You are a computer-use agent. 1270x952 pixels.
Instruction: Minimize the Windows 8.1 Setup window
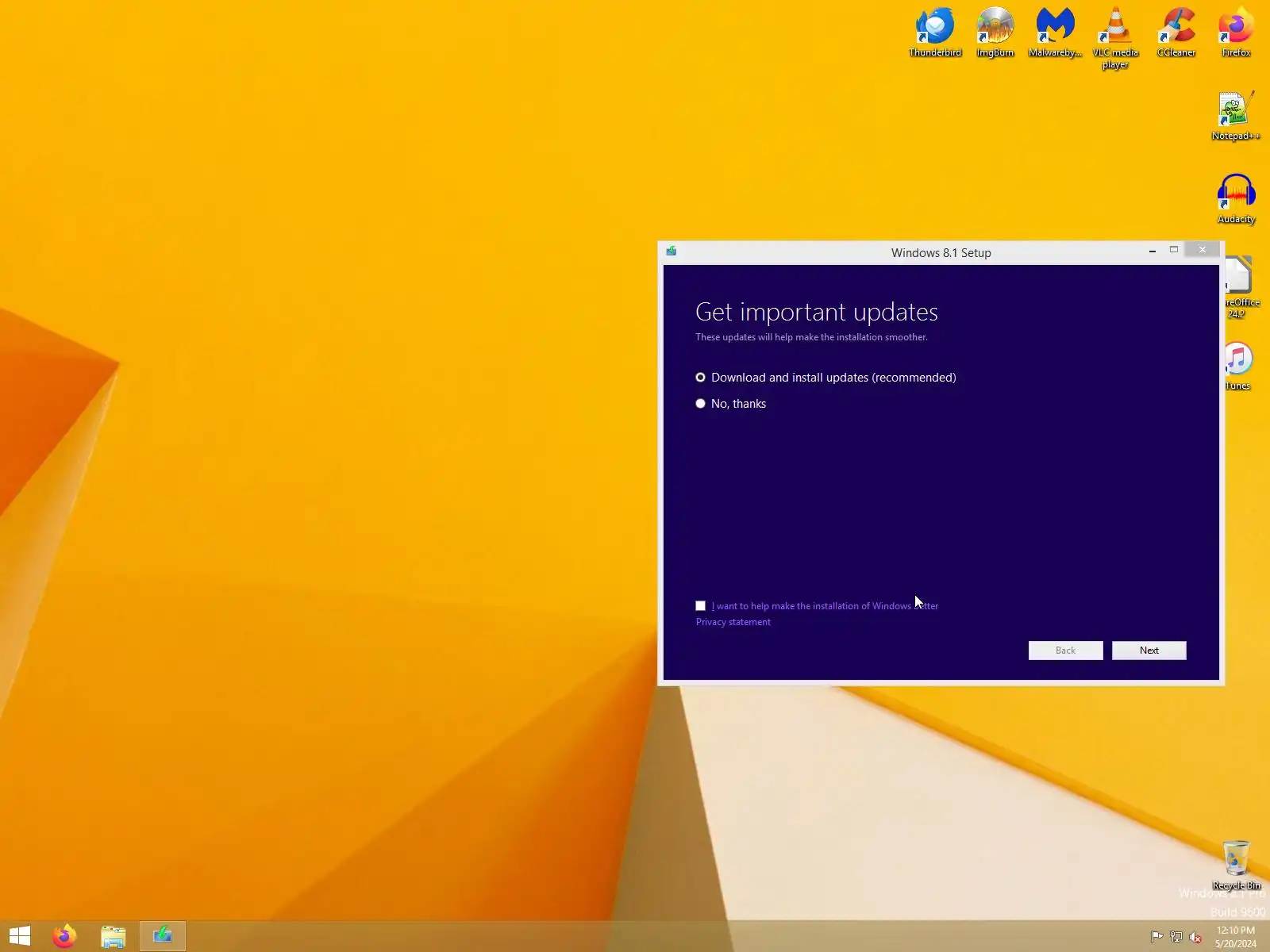pyautogui.click(x=1153, y=251)
